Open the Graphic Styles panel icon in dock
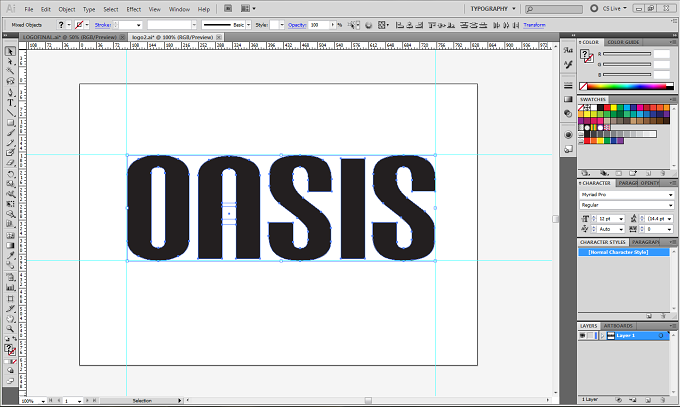The image size is (680, 407). (x=568, y=149)
